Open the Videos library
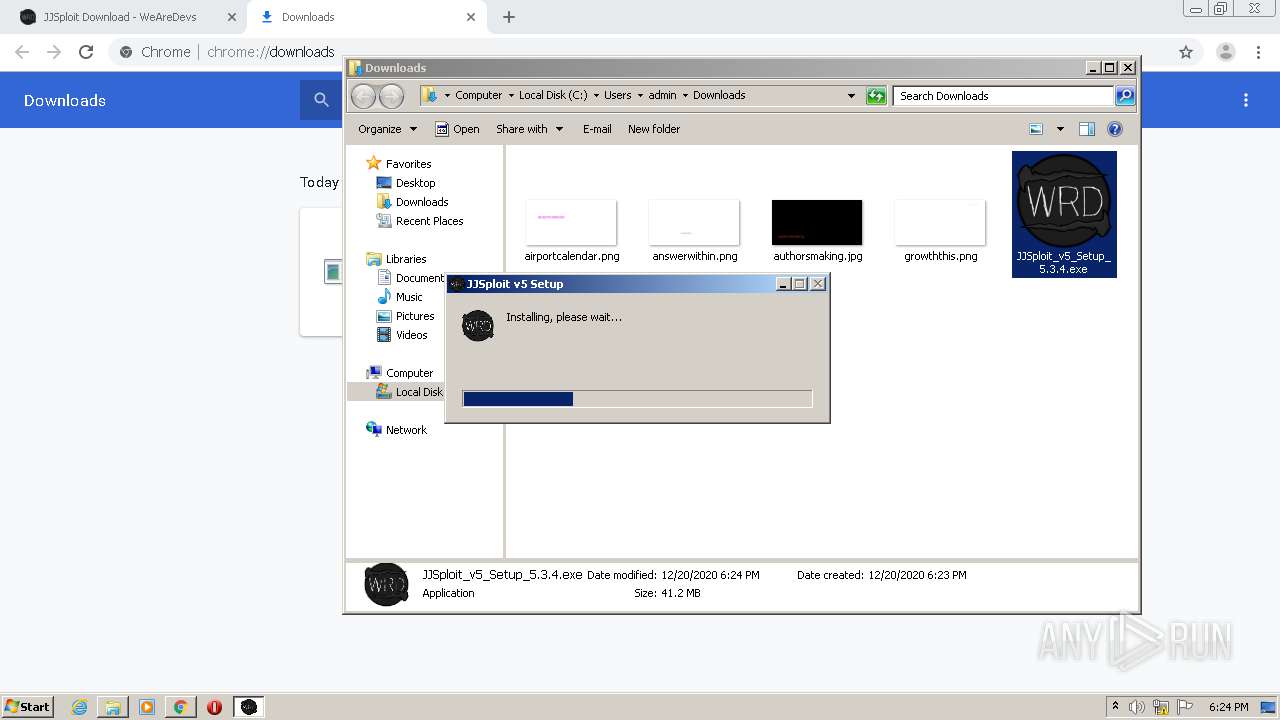 (402, 335)
